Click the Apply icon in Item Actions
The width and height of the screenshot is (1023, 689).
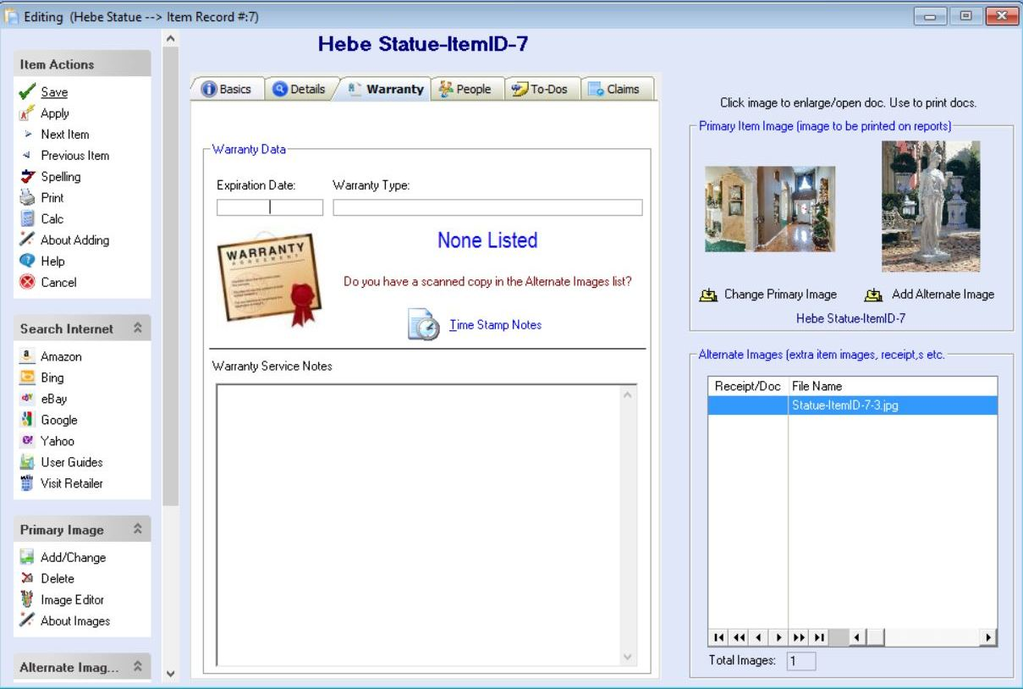click(x=27, y=113)
